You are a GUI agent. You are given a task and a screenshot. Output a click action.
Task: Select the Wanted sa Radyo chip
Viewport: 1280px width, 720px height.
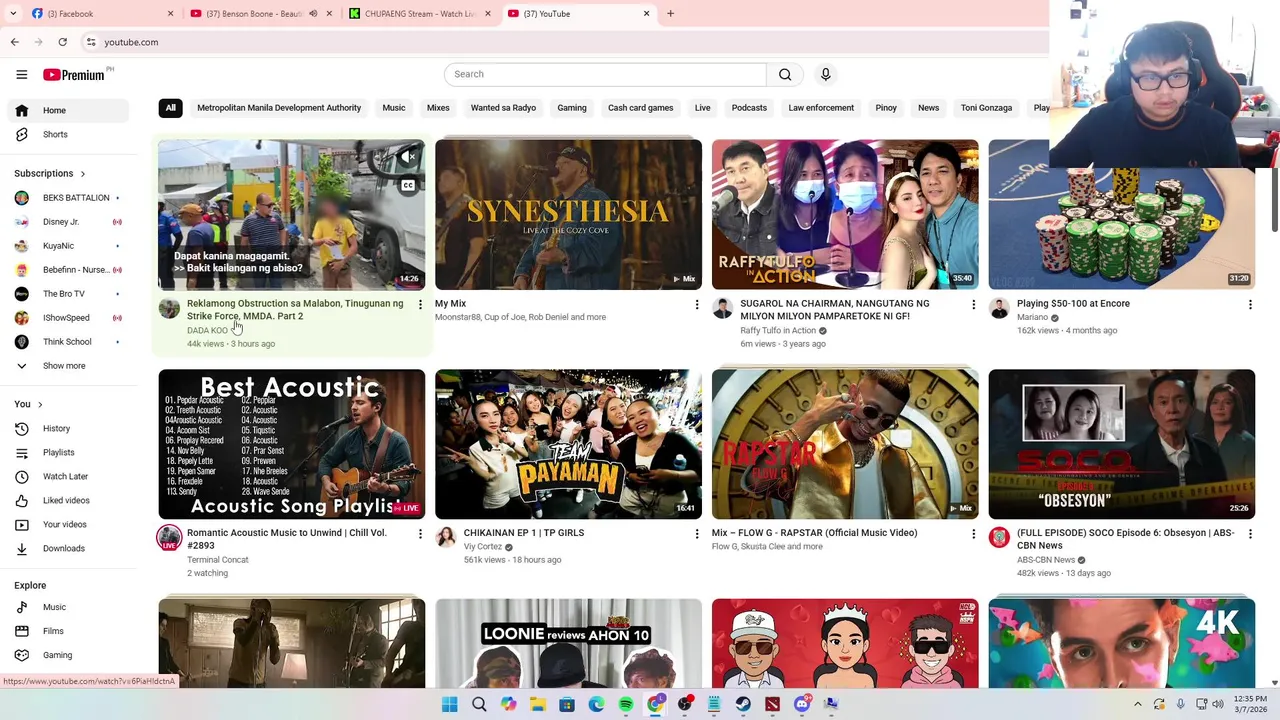click(503, 108)
